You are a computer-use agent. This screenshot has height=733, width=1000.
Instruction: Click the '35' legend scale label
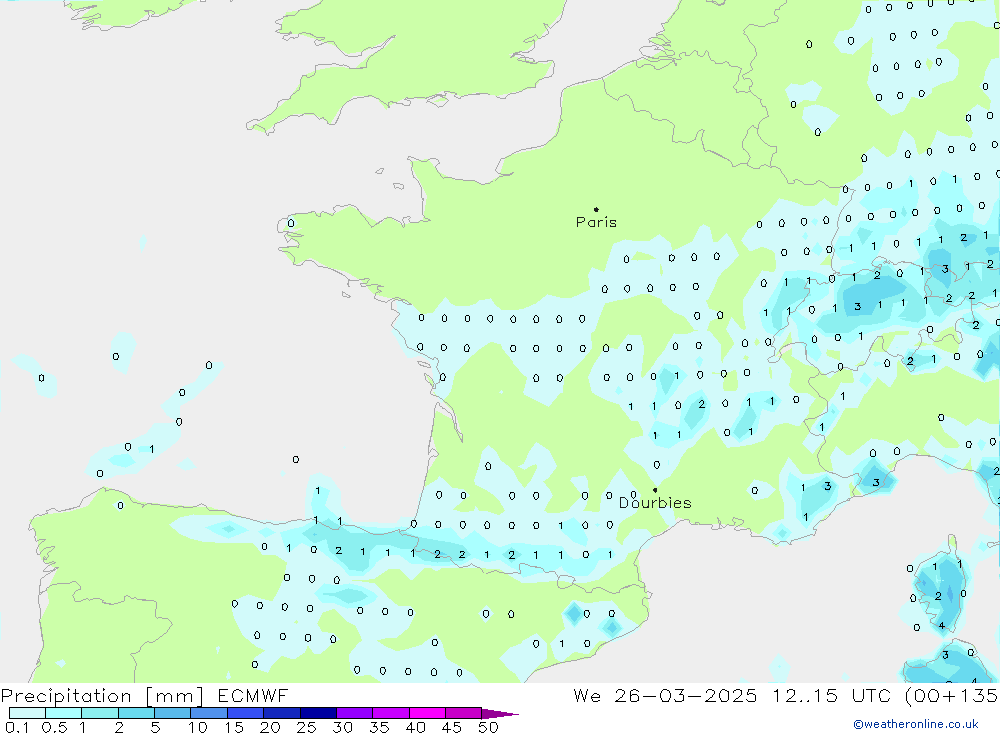point(379,727)
